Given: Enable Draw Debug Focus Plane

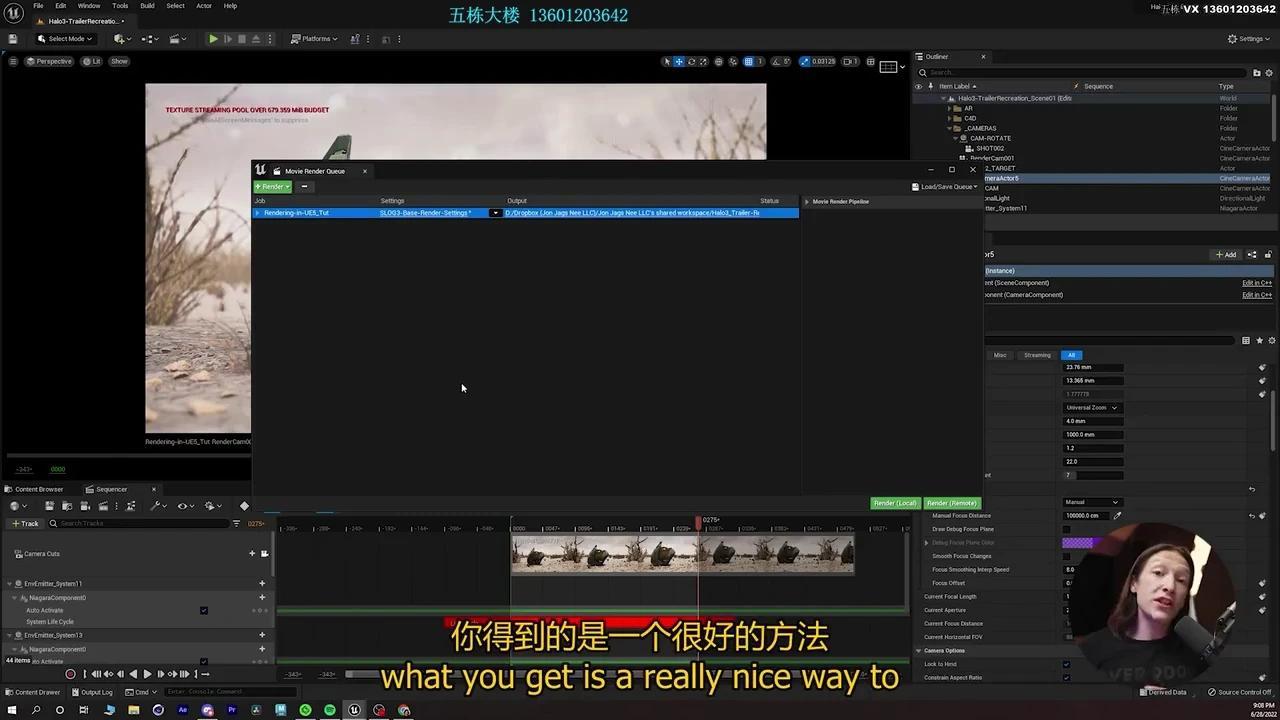Looking at the screenshot, I should 1066,528.
